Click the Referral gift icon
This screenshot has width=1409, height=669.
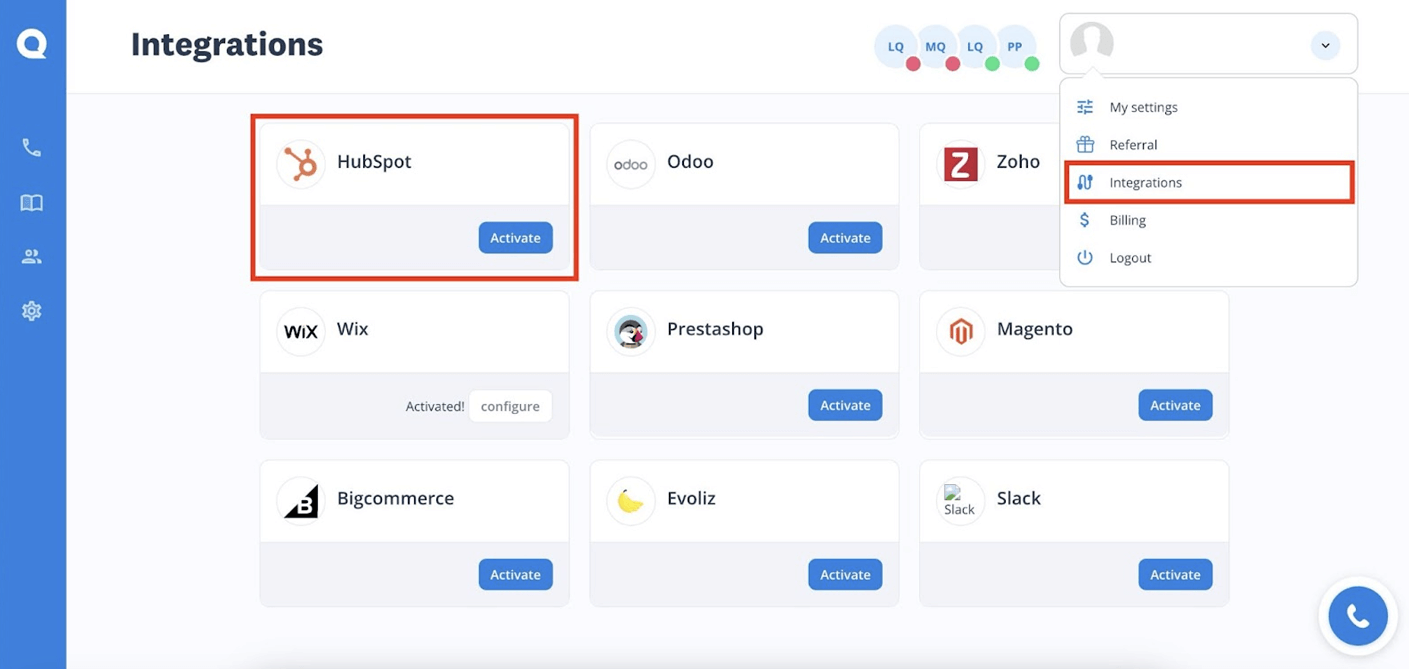[1085, 145]
